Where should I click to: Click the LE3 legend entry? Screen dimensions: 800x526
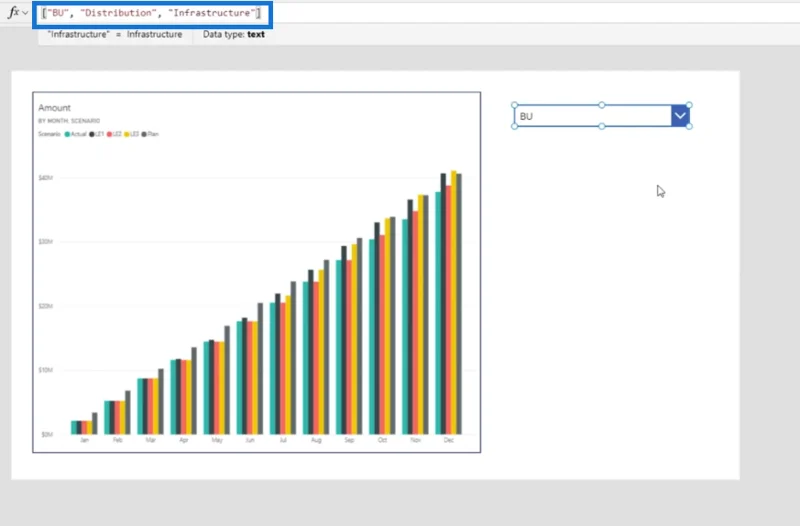[131, 134]
